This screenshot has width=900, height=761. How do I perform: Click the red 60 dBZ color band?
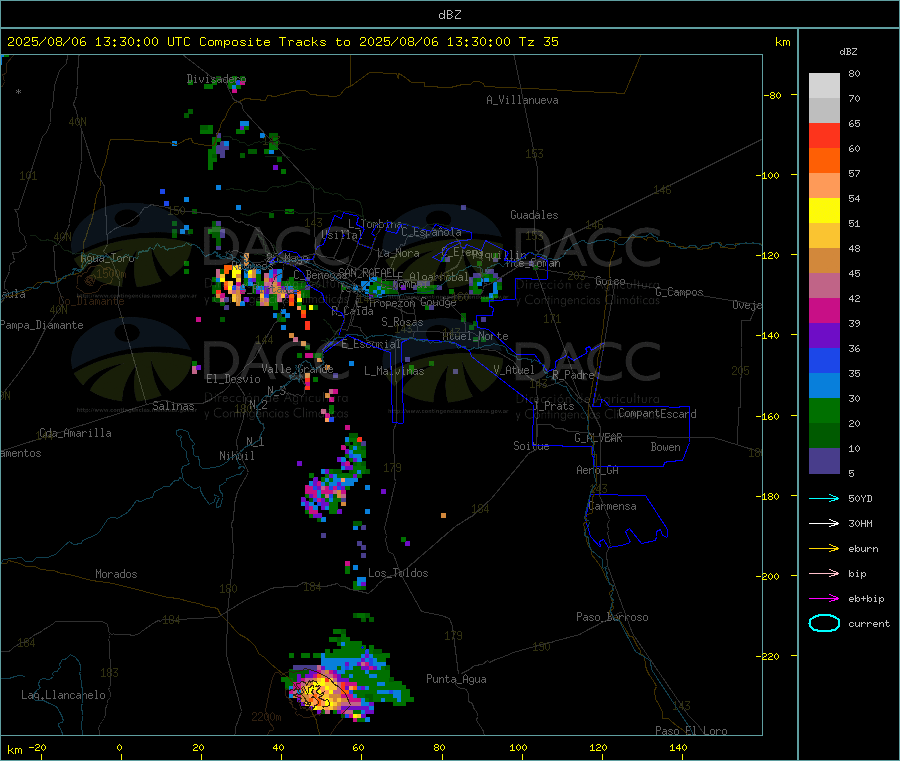pyautogui.click(x=824, y=135)
